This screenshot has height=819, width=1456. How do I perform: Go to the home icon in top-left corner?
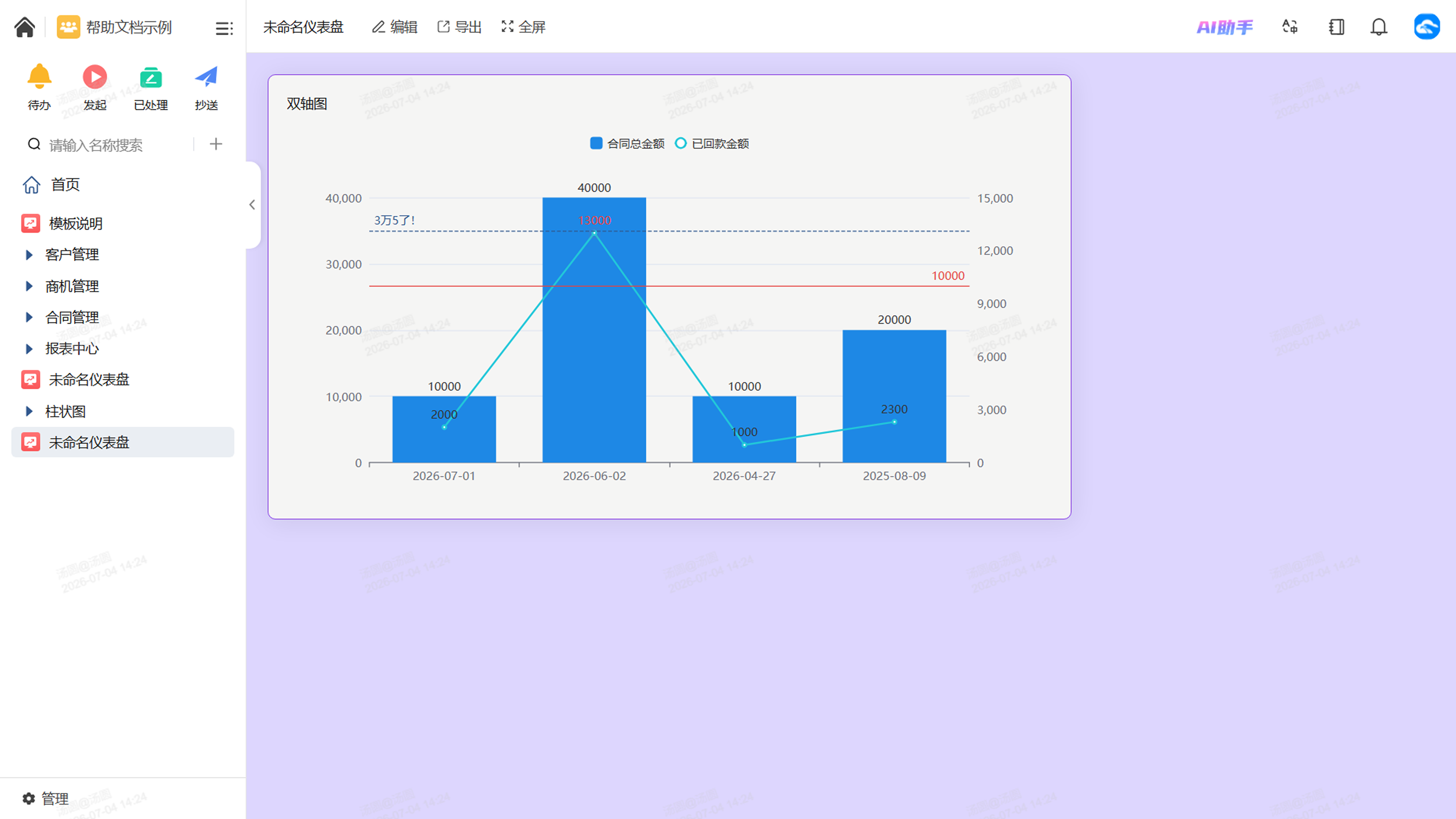[24, 27]
